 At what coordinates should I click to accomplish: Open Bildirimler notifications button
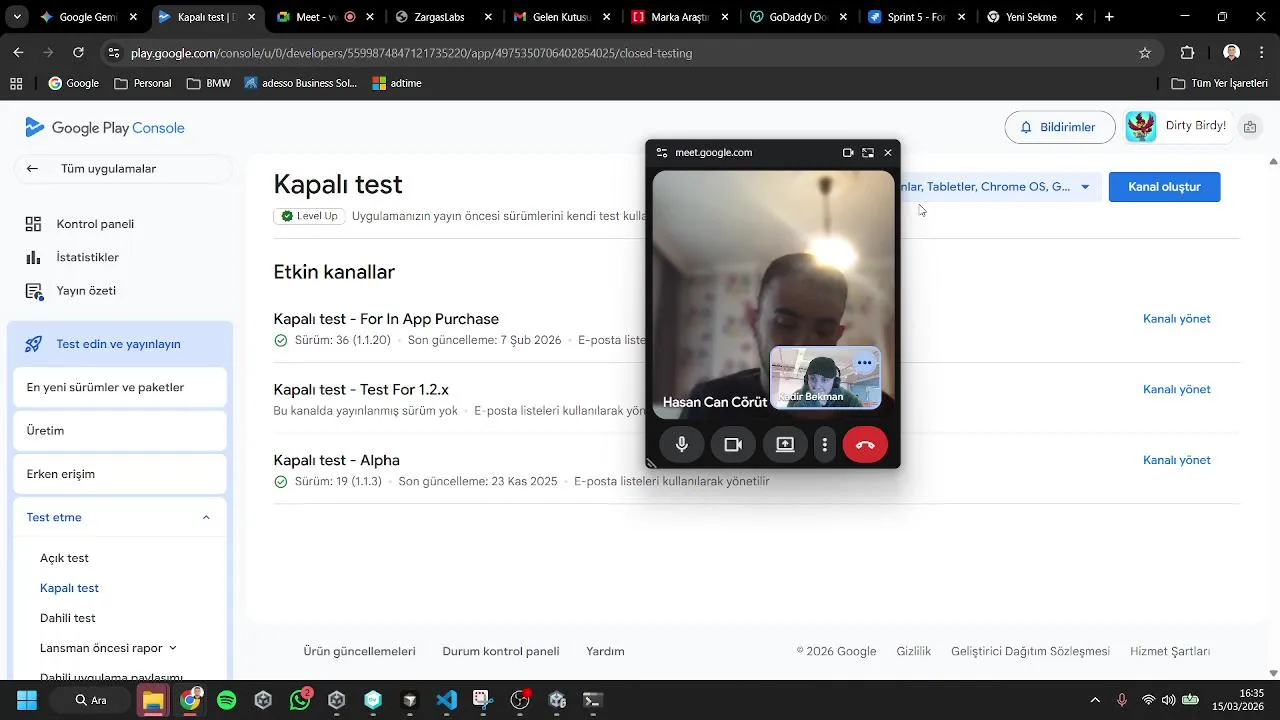1059,127
